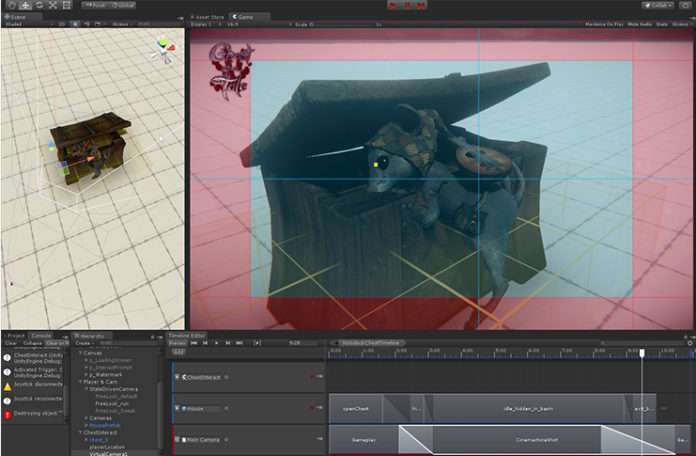Click the orientation gizmo in the Scene view
Viewport: 696px width, 456px height.
click(x=162, y=49)
